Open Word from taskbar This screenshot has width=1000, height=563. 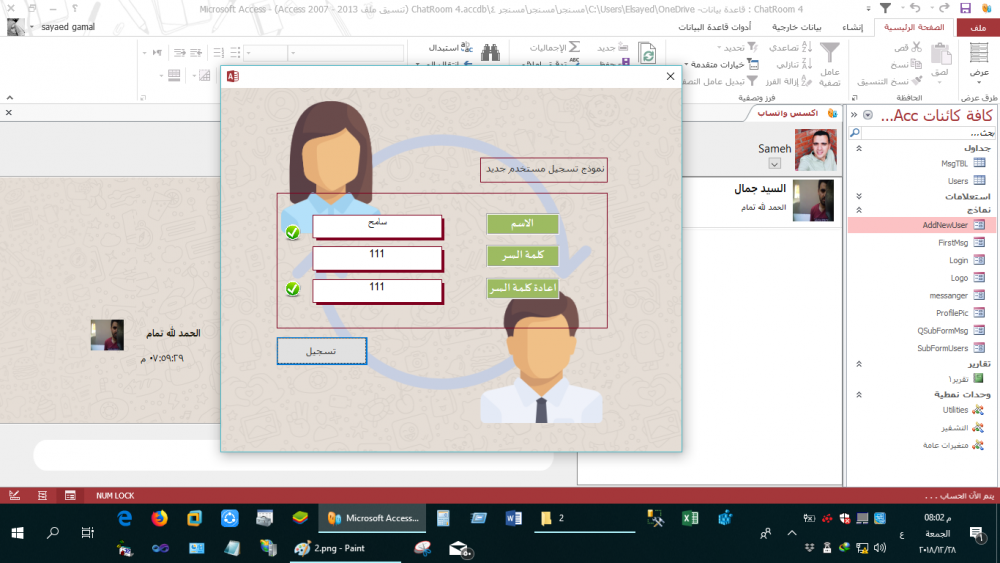tap(513, 518)
